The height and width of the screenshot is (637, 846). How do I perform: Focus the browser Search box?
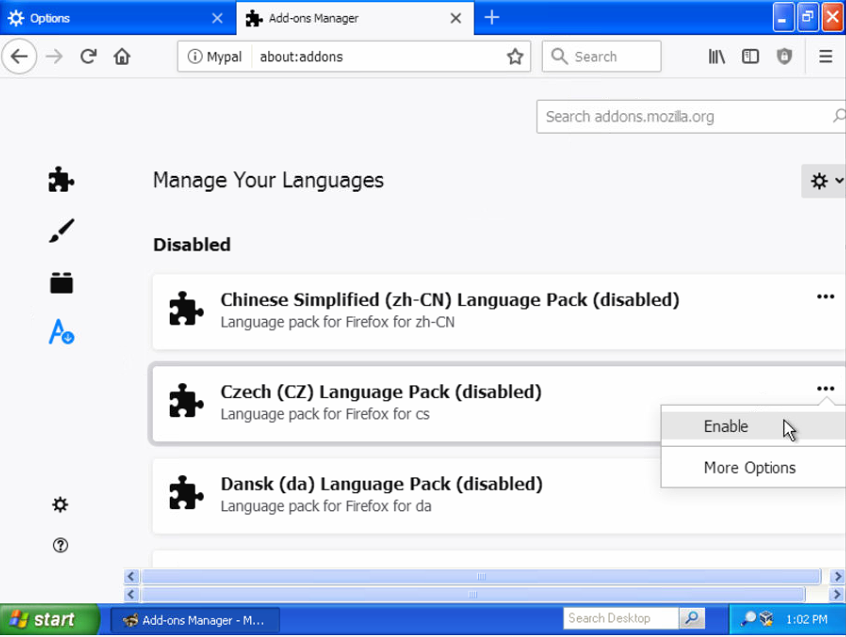pos(602,56)
